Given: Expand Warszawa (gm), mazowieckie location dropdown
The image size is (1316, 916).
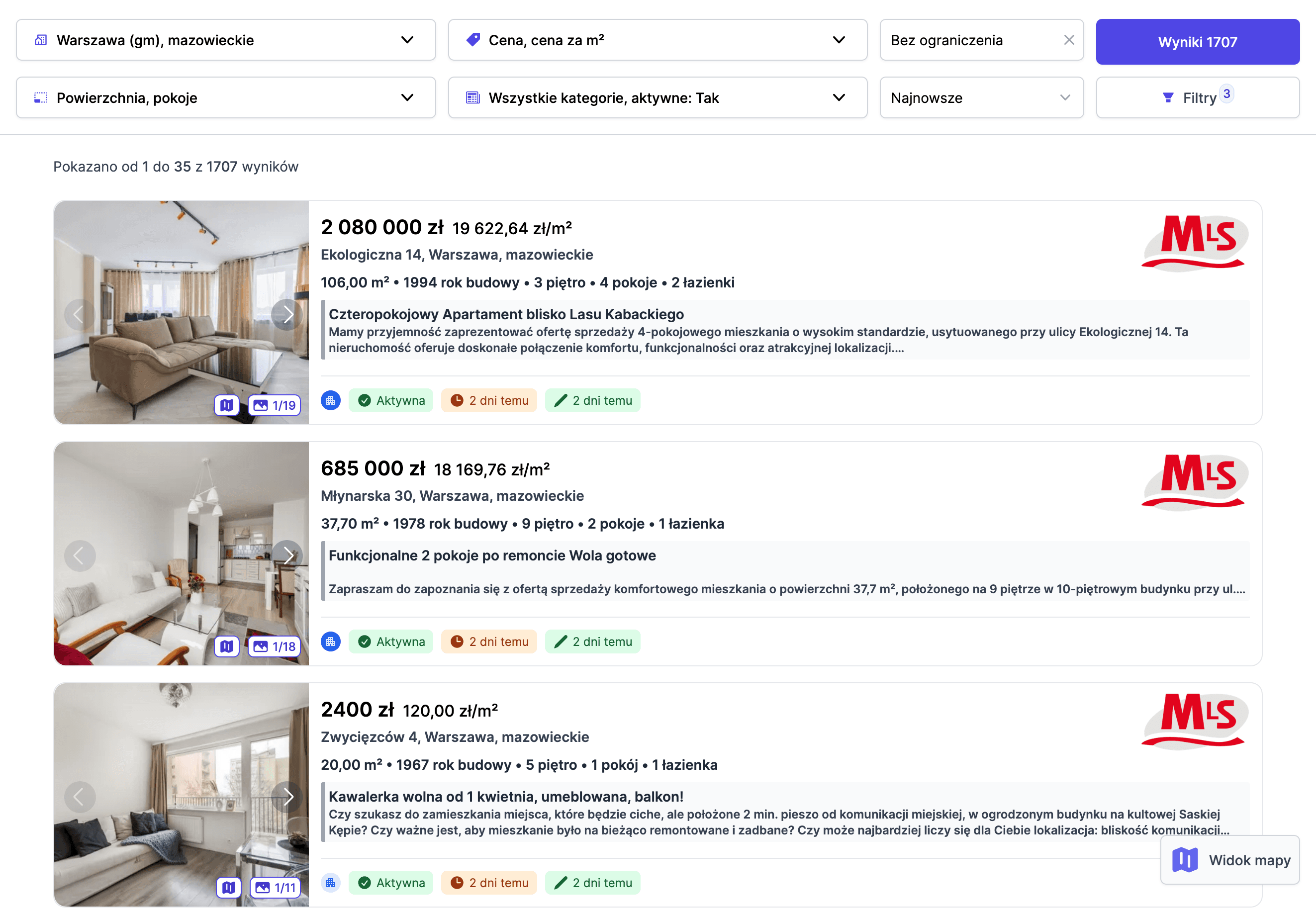Looking at the screenshot, I should point(226,40).
